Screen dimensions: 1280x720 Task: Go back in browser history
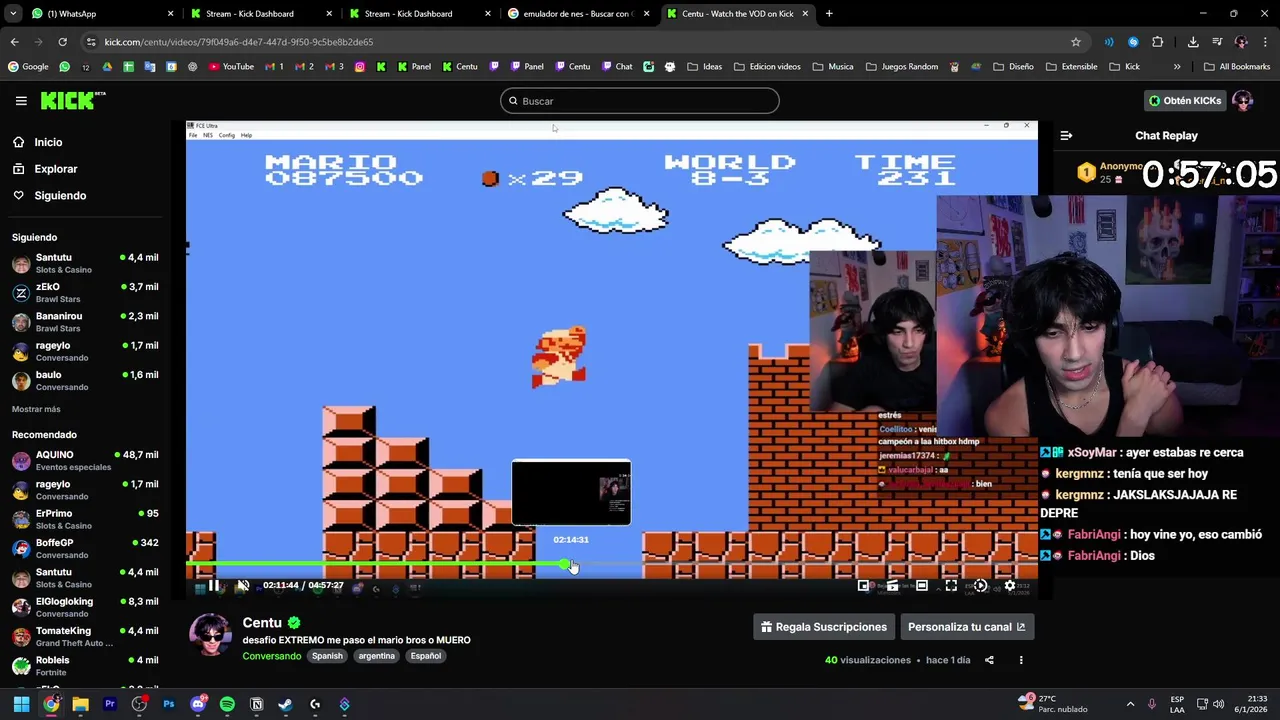point(14,42)
